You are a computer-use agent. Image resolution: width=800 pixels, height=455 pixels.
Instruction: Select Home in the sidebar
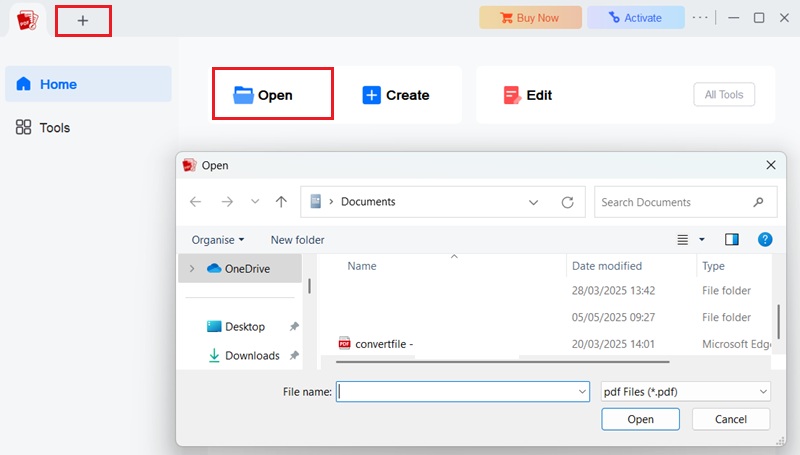coord(88,84)
